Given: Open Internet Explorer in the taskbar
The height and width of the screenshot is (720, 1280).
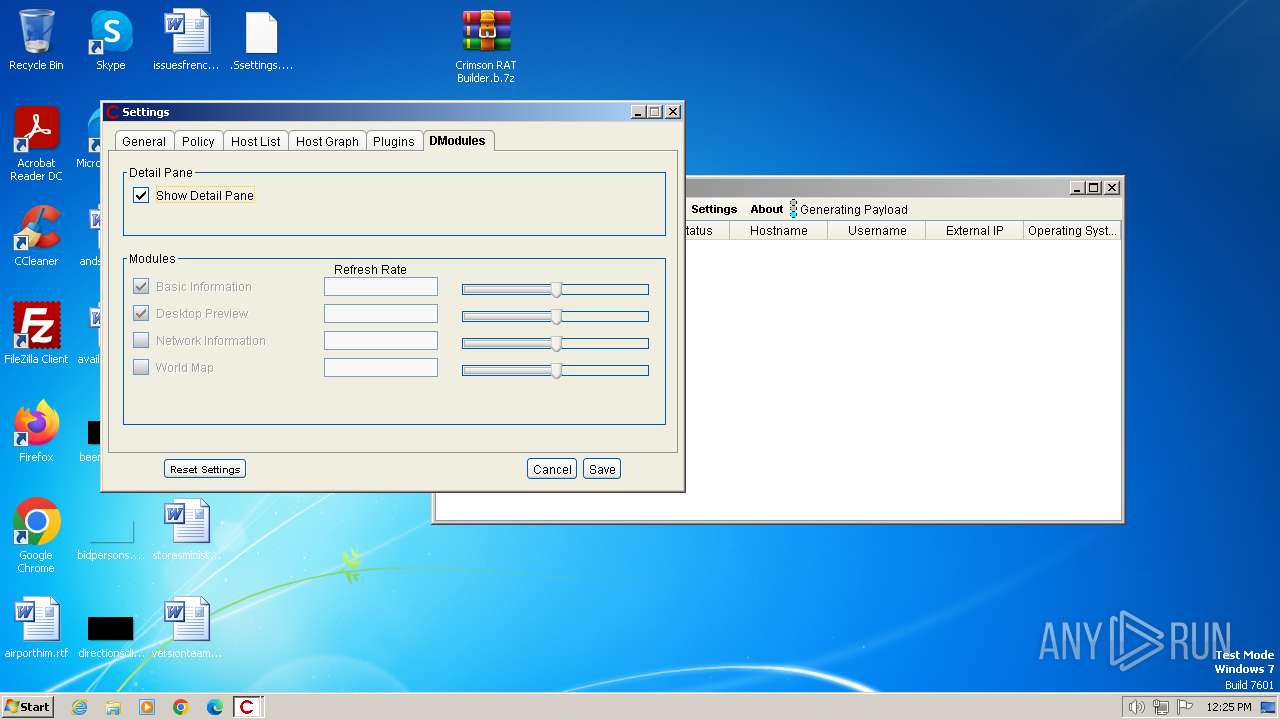Looking at the screenshot, I should tap(80, 707).
